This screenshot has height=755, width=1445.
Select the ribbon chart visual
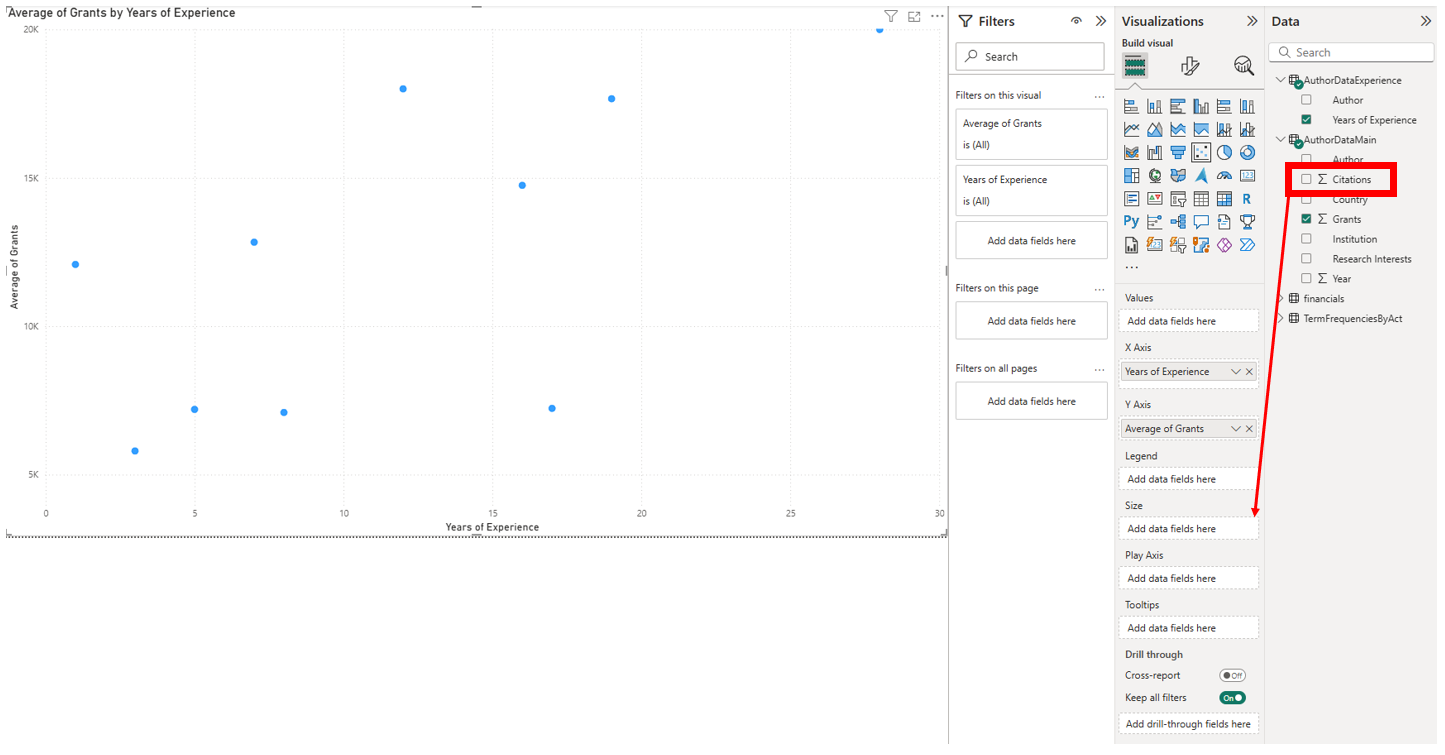tap(1131, 152)
